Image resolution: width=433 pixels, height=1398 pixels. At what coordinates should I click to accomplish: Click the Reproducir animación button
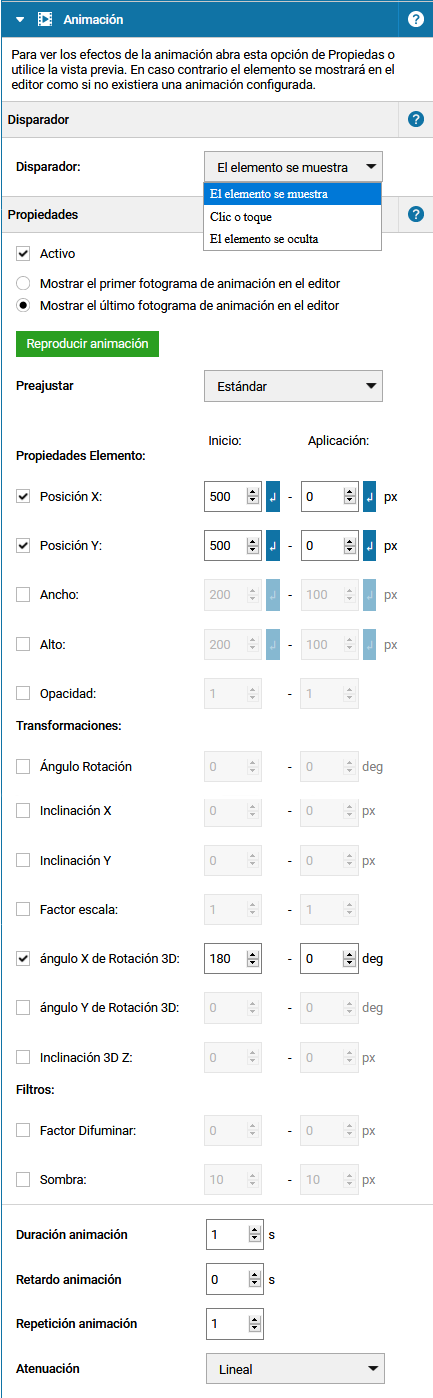88,344
